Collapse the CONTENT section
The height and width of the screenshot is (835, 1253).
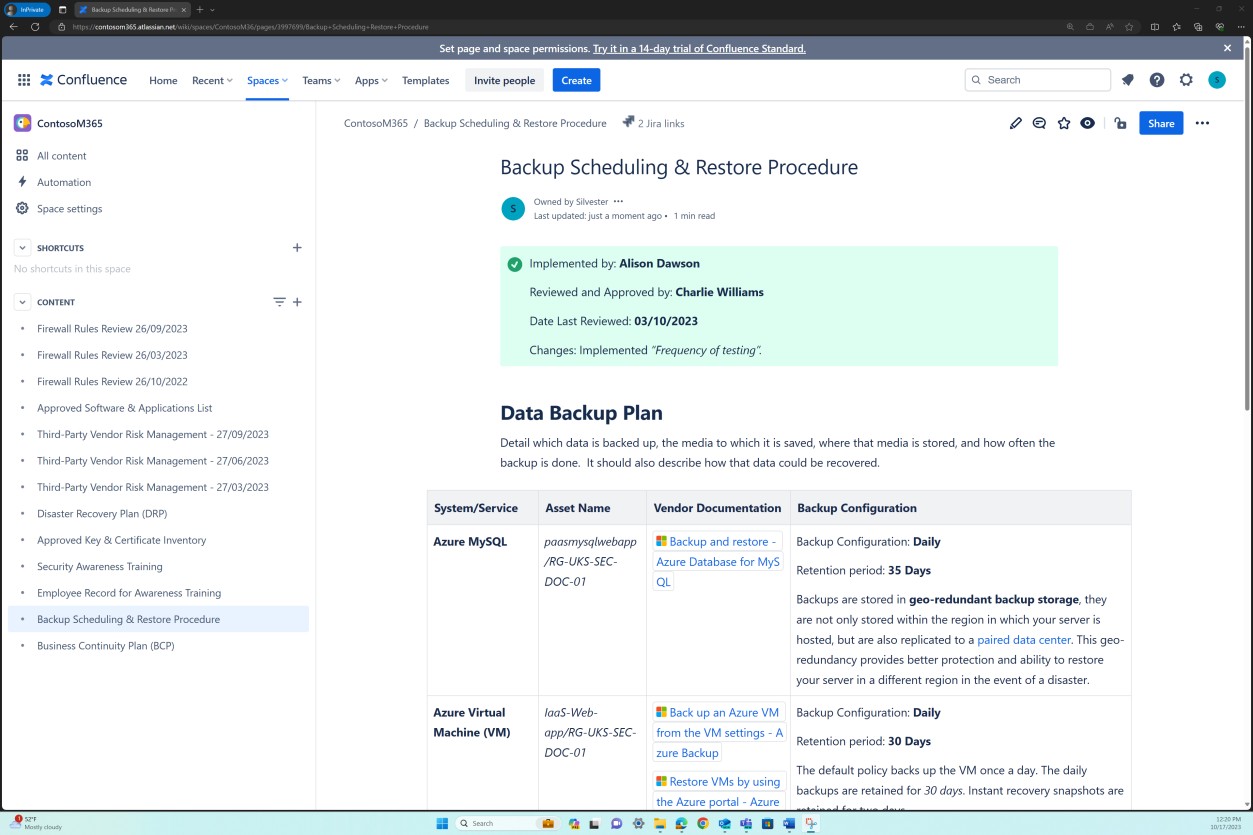tap(22, 301)
